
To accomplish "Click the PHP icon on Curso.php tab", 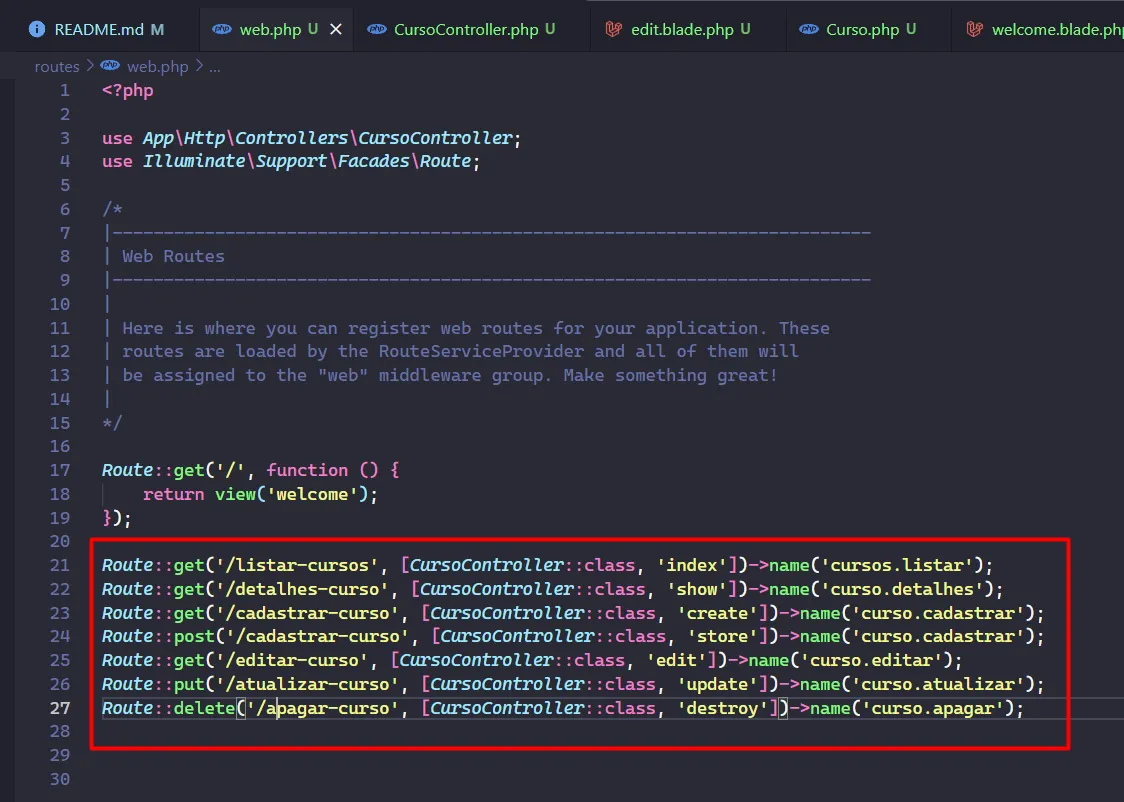I will 809,30.
